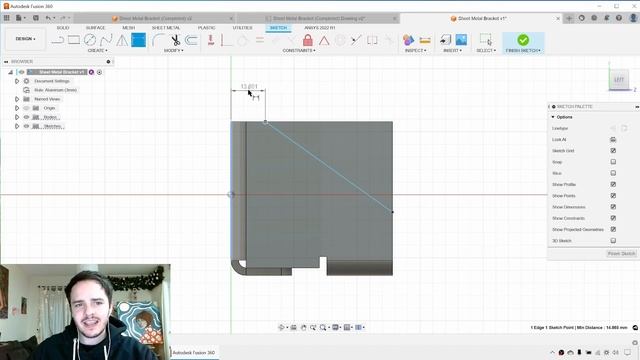Switch to the SURFACE ribbon tab
This screenshot has height=360, width=640.
coord(96,28)
